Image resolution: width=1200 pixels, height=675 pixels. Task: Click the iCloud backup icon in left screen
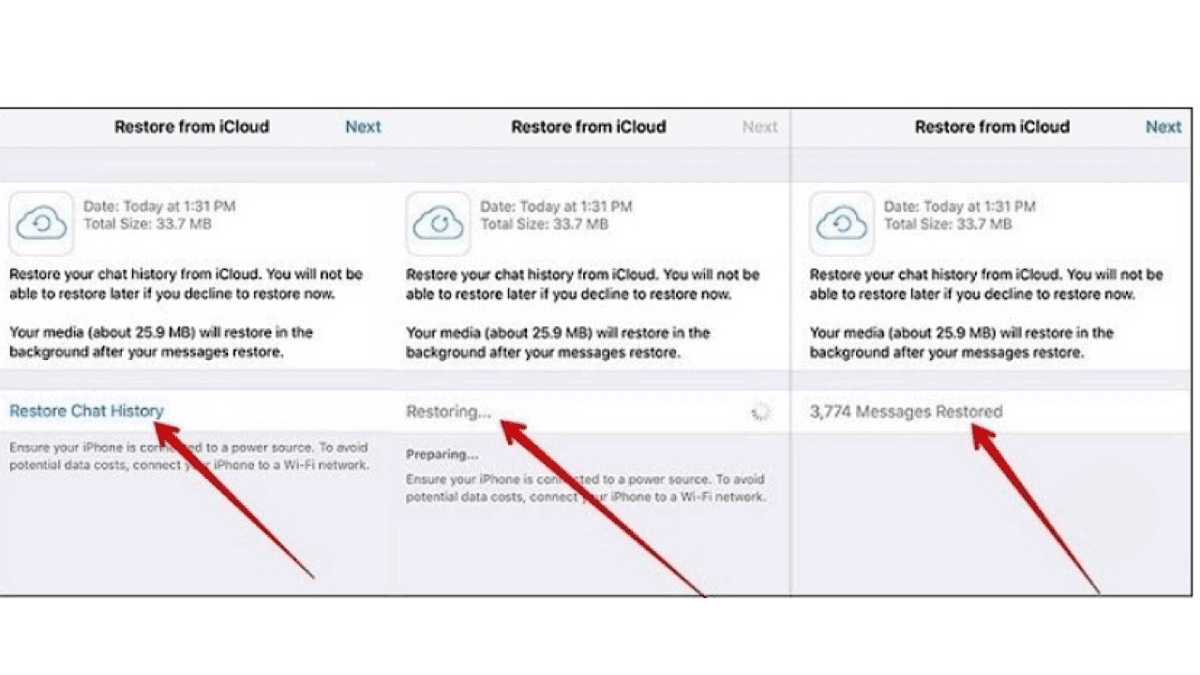point(41,224)
